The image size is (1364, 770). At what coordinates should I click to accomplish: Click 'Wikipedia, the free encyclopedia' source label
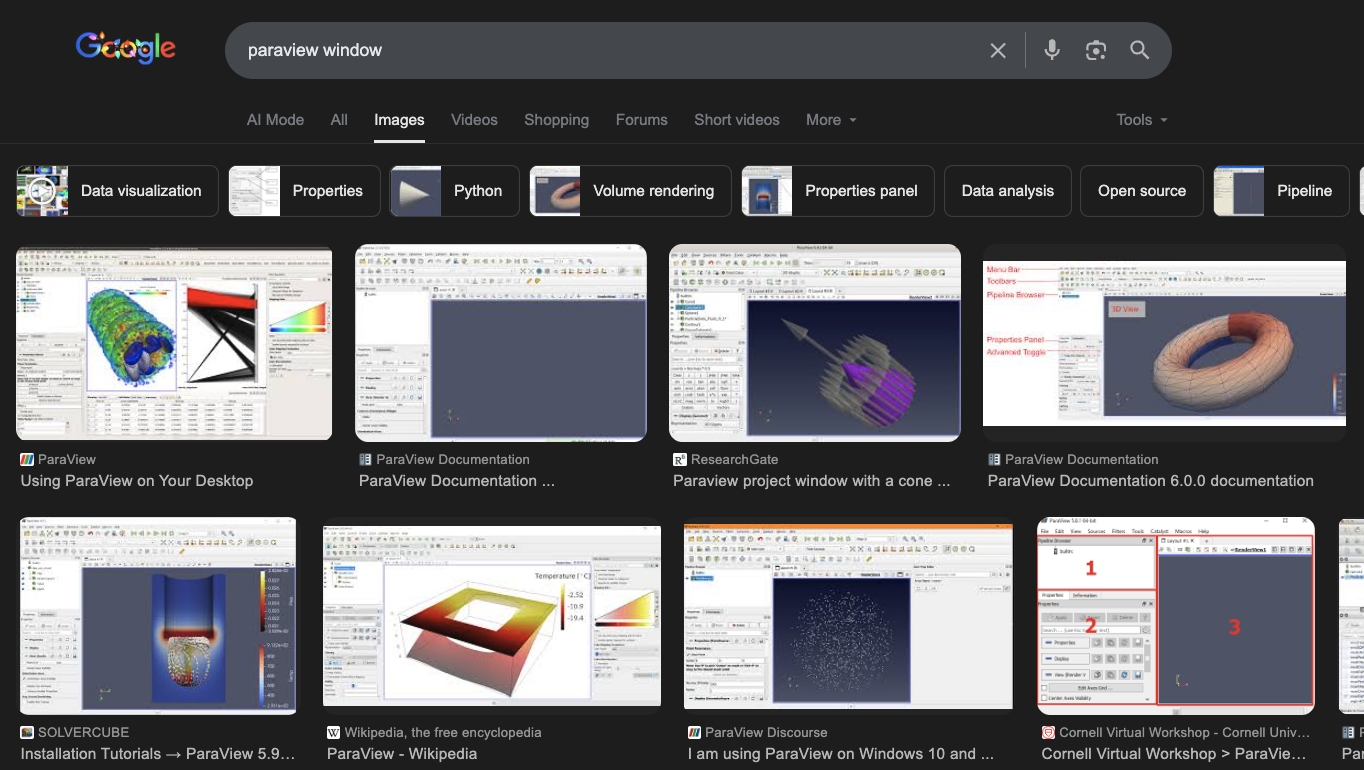(x=443, y=733)
